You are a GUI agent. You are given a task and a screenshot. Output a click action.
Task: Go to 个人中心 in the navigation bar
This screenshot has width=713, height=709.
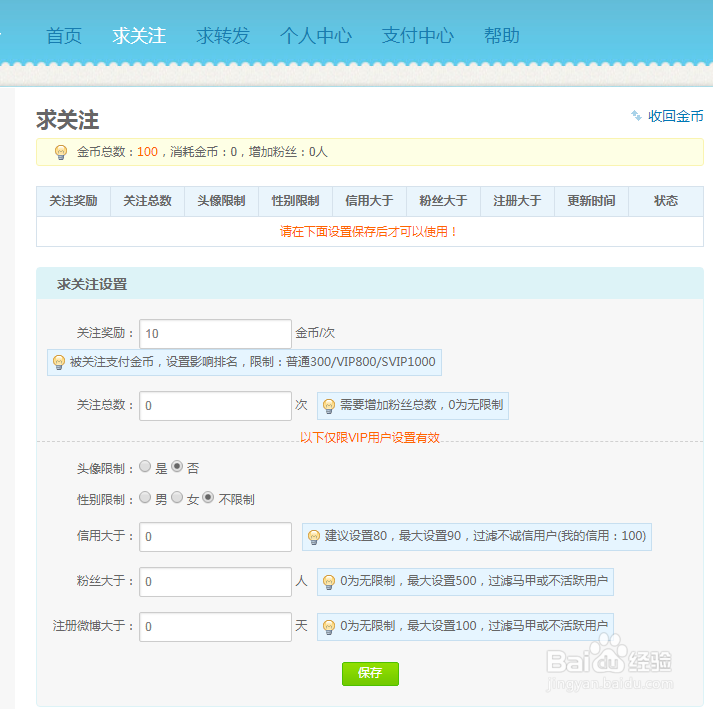316,36
